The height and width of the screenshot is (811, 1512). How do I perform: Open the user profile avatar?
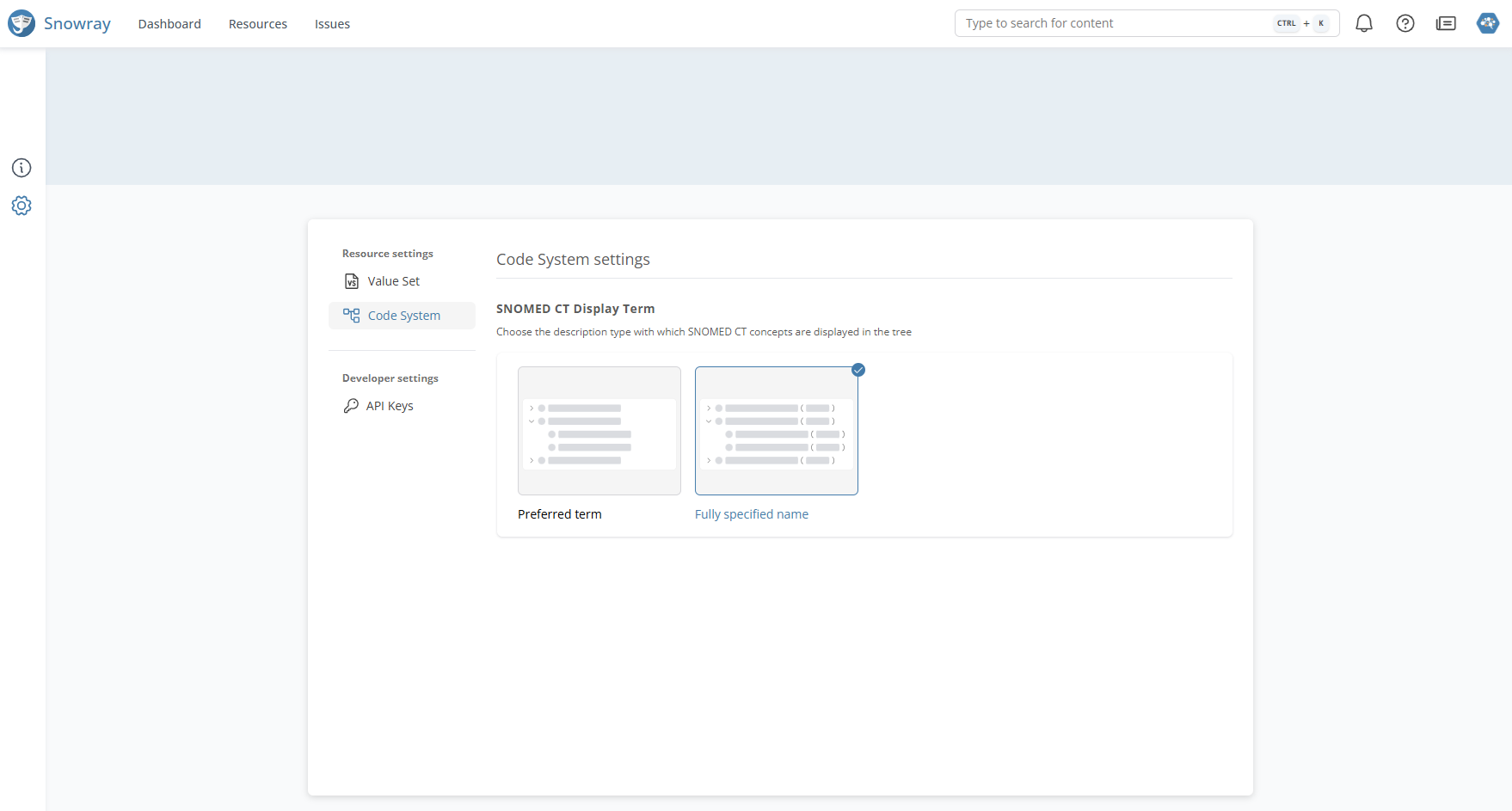coord(1488,23)
